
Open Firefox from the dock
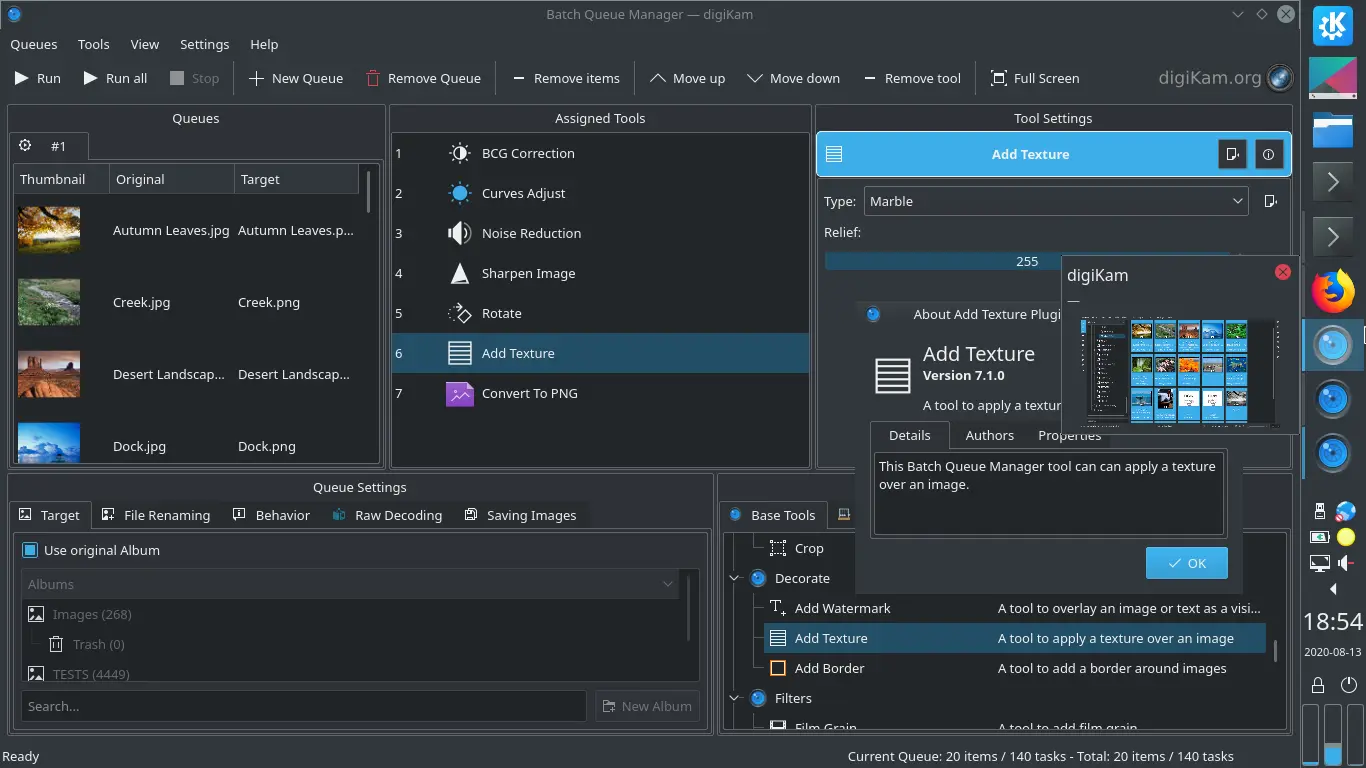pos(1333,292)
